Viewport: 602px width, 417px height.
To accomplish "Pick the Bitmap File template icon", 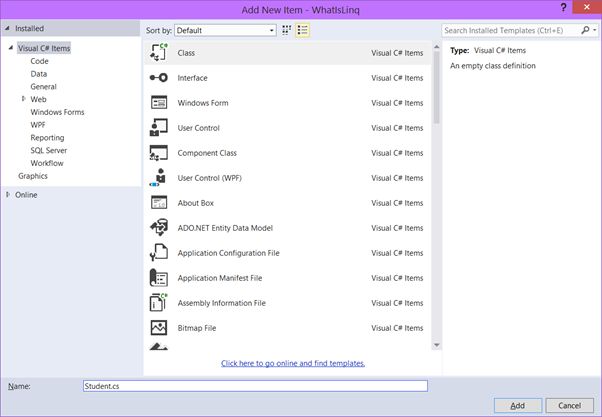I will point(159,328).
